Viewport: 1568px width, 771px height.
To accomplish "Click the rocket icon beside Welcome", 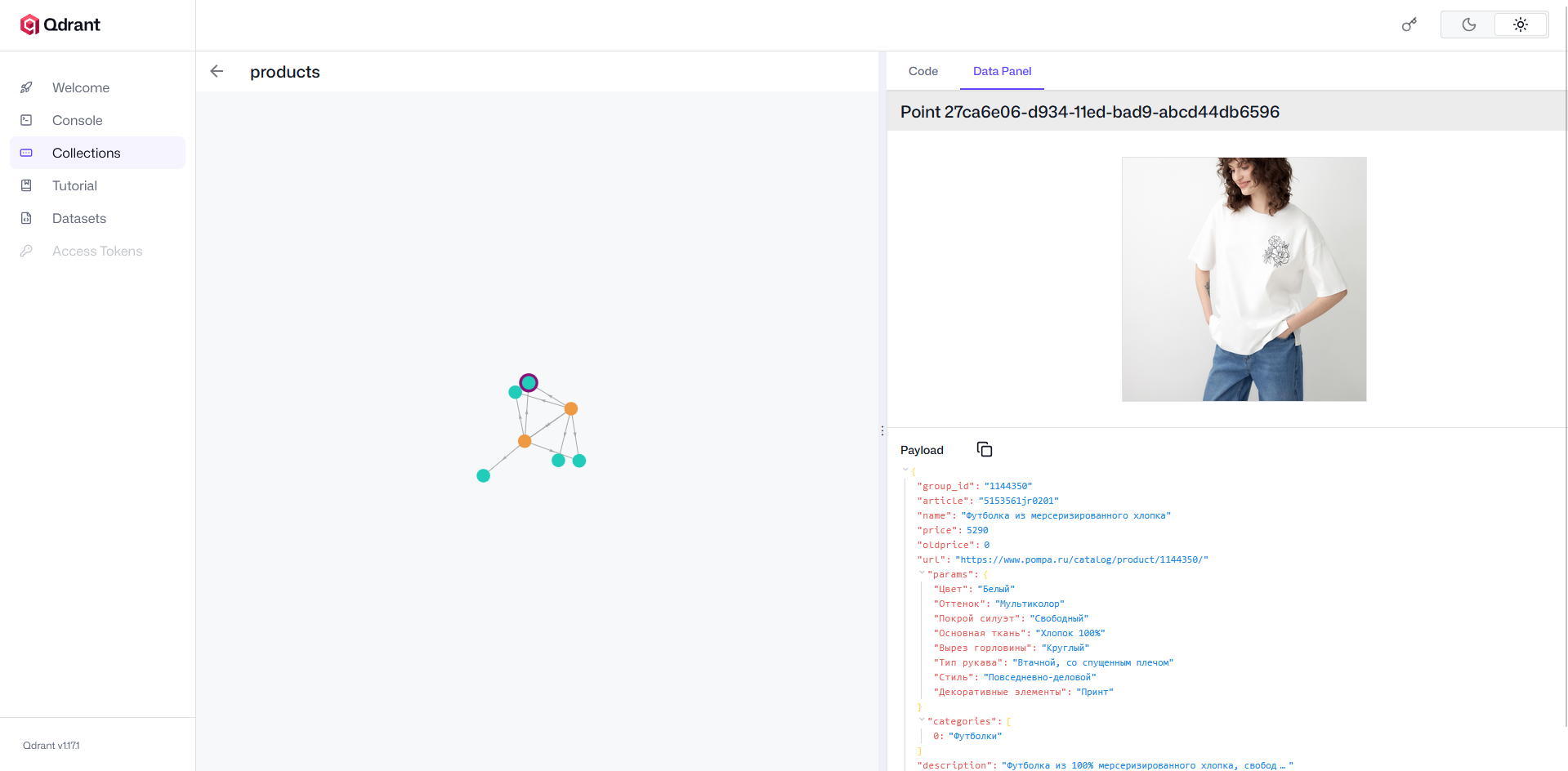I will click(x=26, y=87).
